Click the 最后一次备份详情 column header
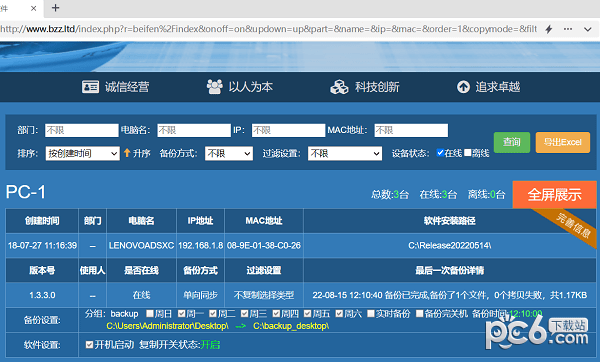600x362 pixels. [450, 271]
